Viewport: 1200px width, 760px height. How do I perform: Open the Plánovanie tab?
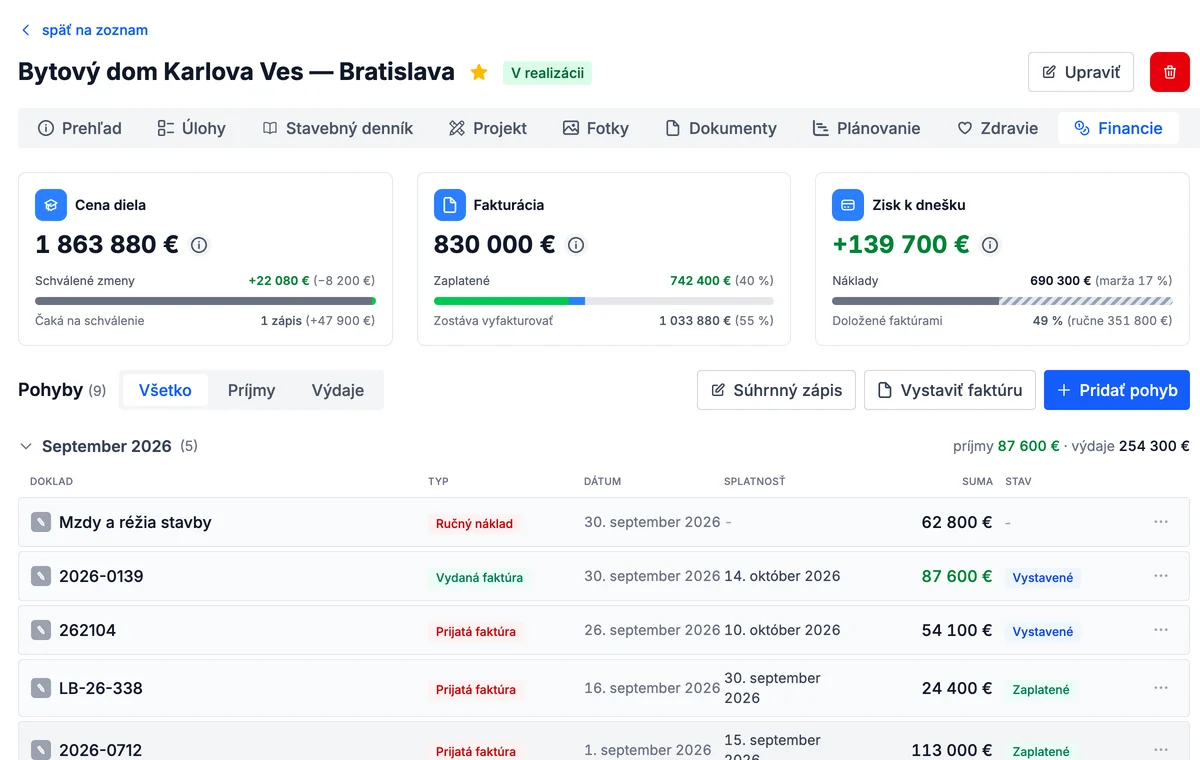click(866, 128)
